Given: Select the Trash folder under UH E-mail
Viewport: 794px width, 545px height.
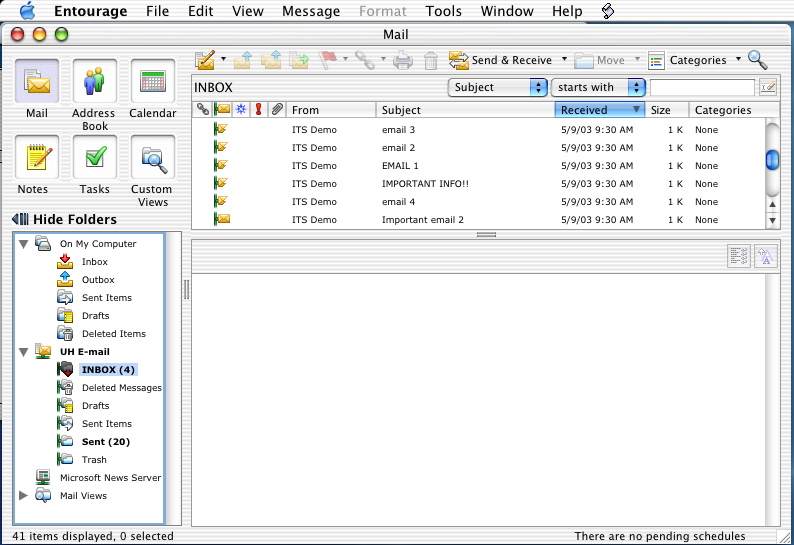Looking at the screenshot, I should [94, 460].
